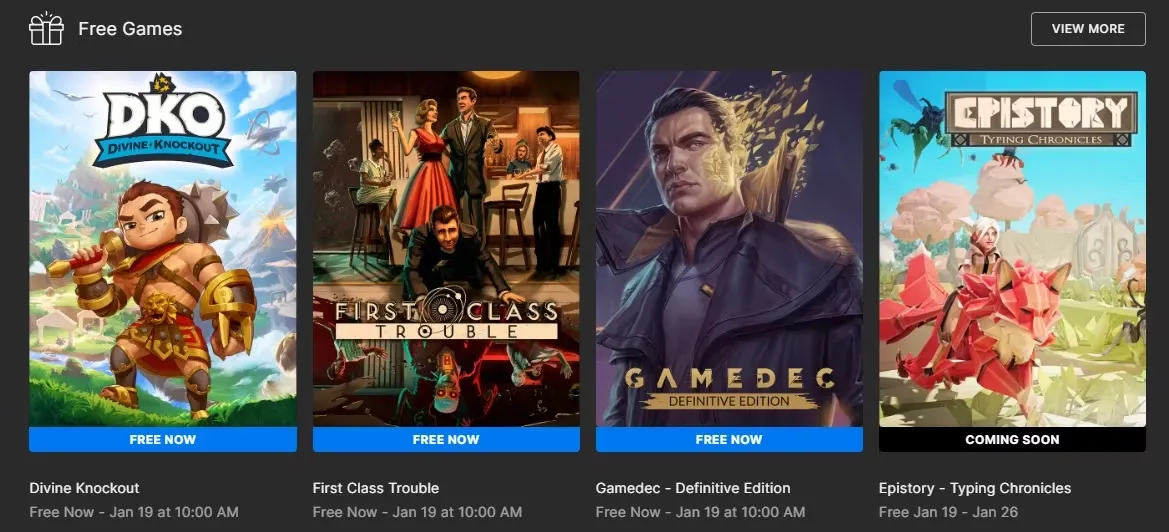Open the Epistory - Typing Chronicles title link
The height and width of the screenshot is (532, 1169).
[x=975, y=488]
